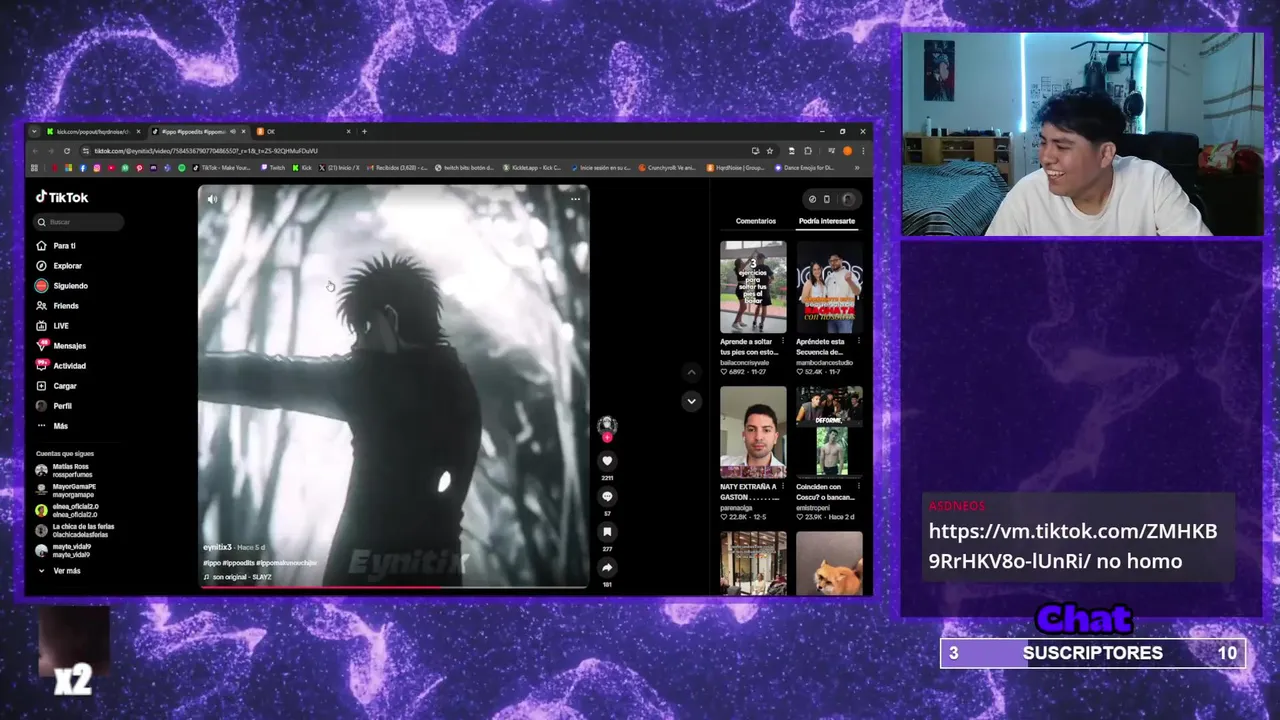Open eynitix3 creator name on video
This screenshot has width=1280, height=720.
[x=217, y=548]
